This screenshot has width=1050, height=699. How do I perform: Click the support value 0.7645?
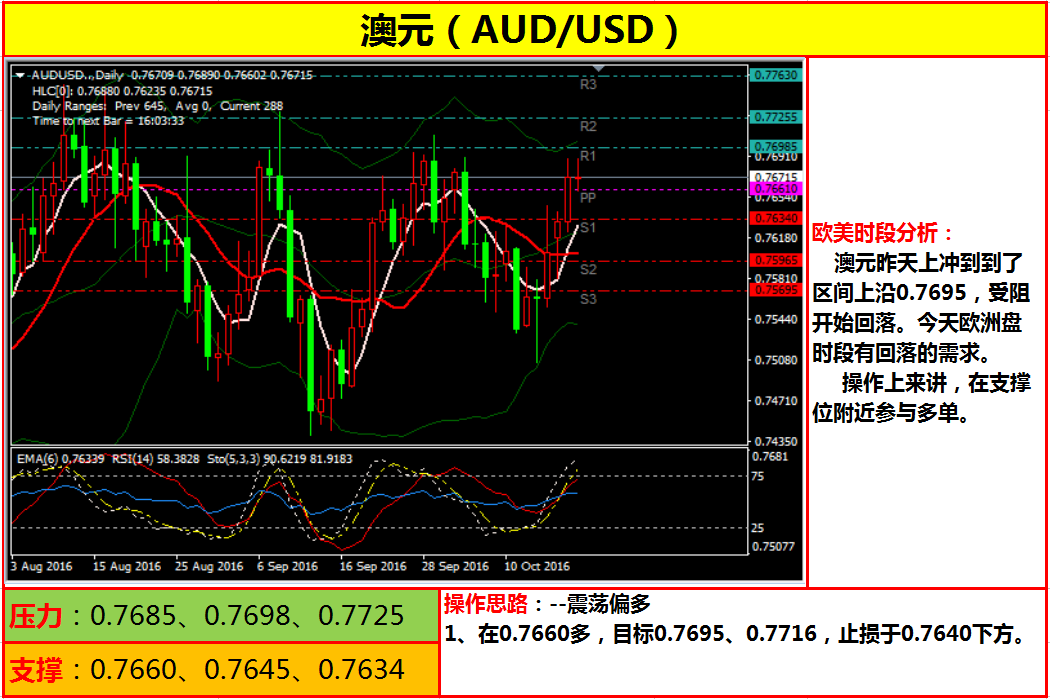point(247,670)
